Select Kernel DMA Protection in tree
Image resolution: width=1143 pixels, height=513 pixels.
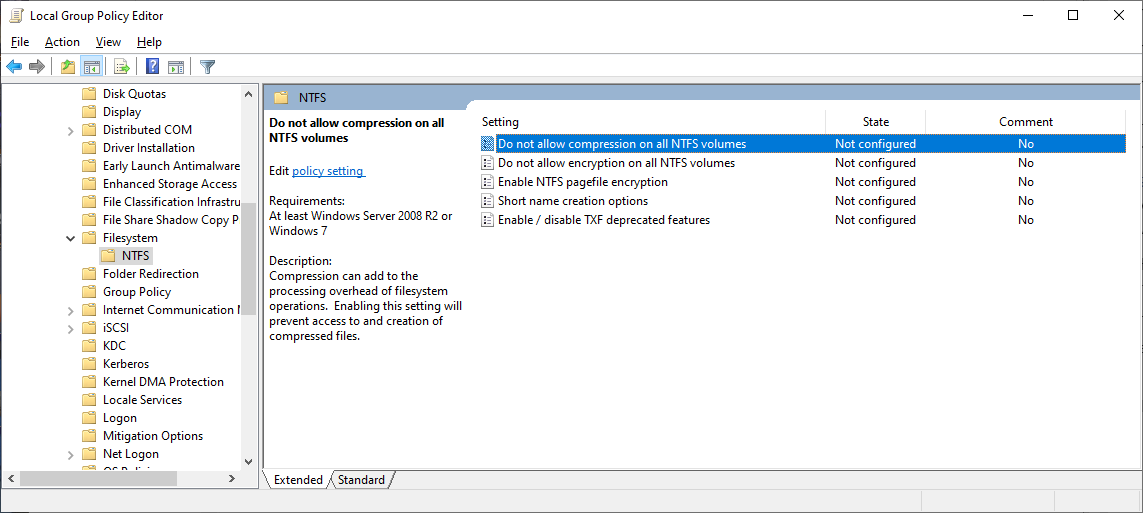click(163, 382)
